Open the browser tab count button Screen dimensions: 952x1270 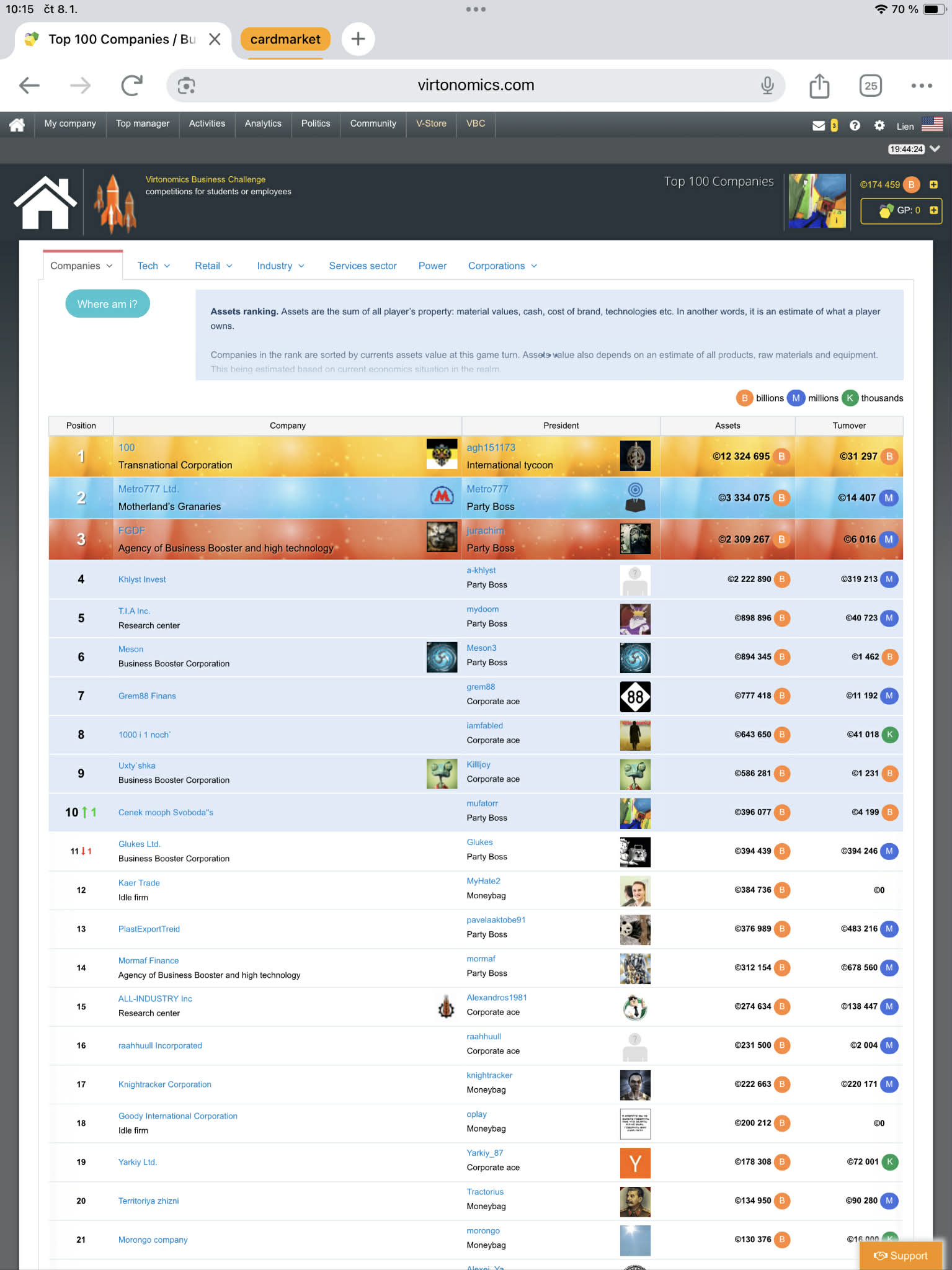pos(870,86)
